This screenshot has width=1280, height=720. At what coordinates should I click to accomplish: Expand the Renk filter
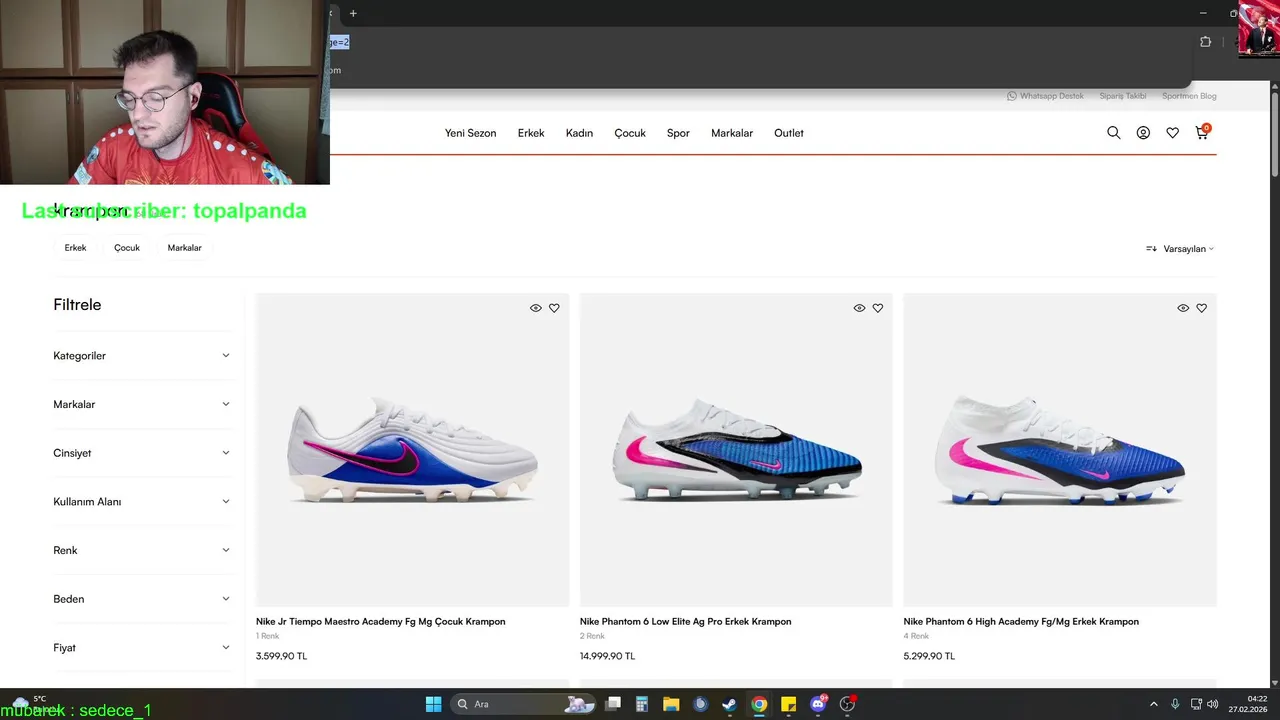pos(142,550)
